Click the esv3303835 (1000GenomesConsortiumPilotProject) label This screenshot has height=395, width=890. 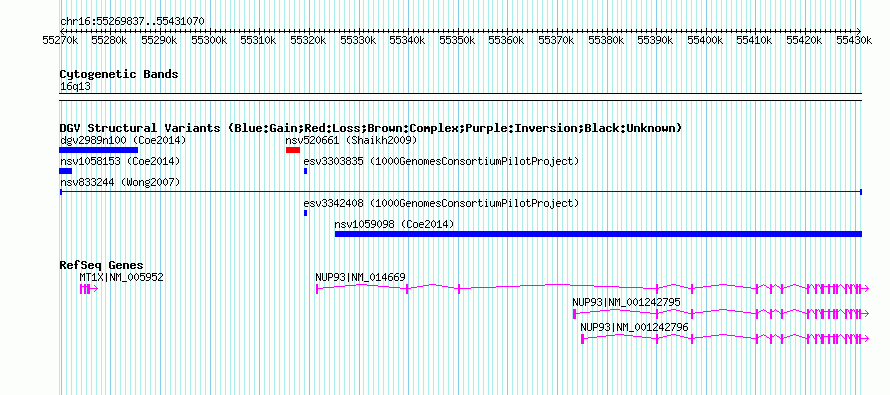tap(441, 161)
